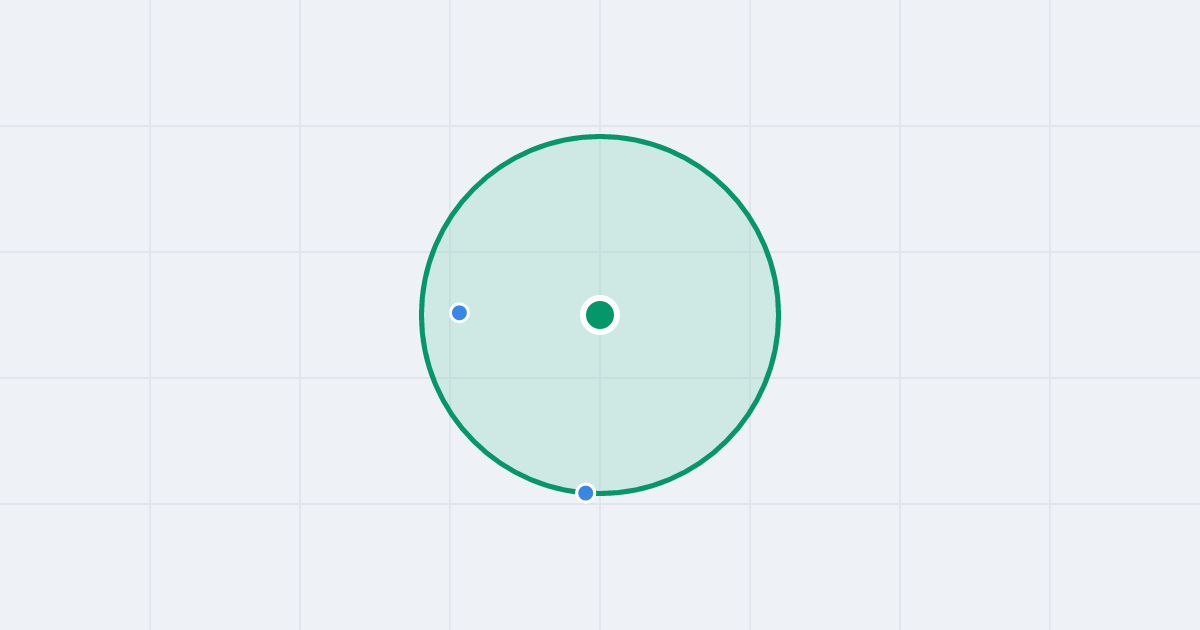Click the bottom-right grid intersection of the canvas
Screen dimensions: 1200x630
[x=1050, y=504]
